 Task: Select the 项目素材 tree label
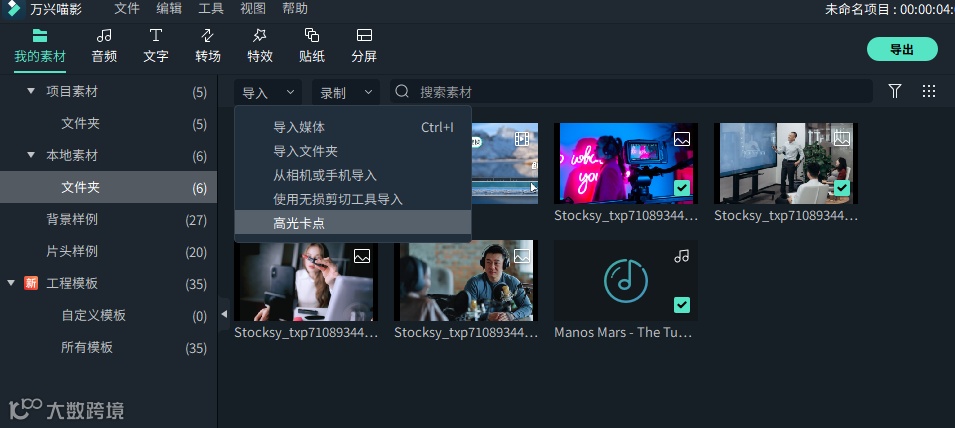click(x=72, y=92)
